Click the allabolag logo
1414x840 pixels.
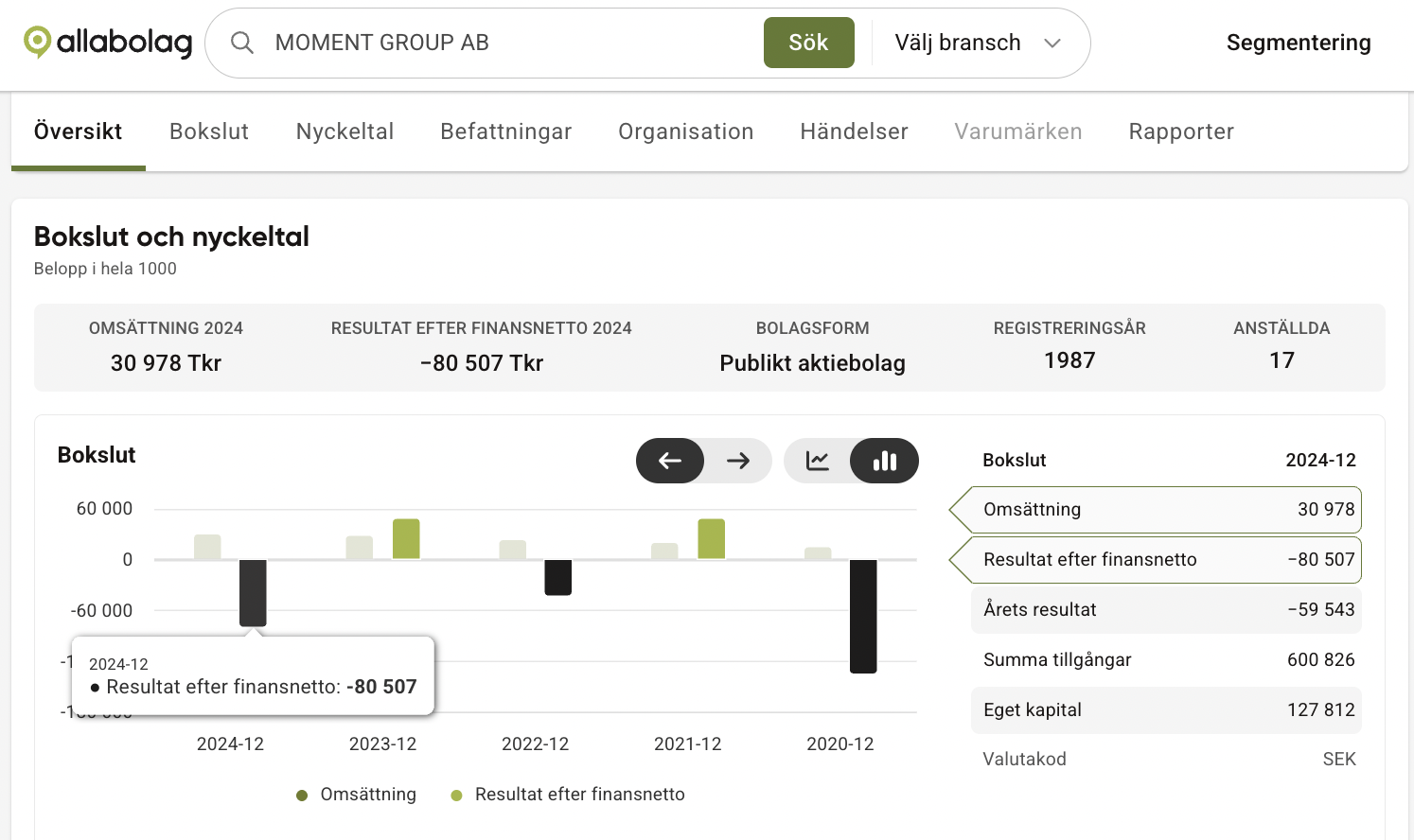pyautogui.click(x=108, y=43)
